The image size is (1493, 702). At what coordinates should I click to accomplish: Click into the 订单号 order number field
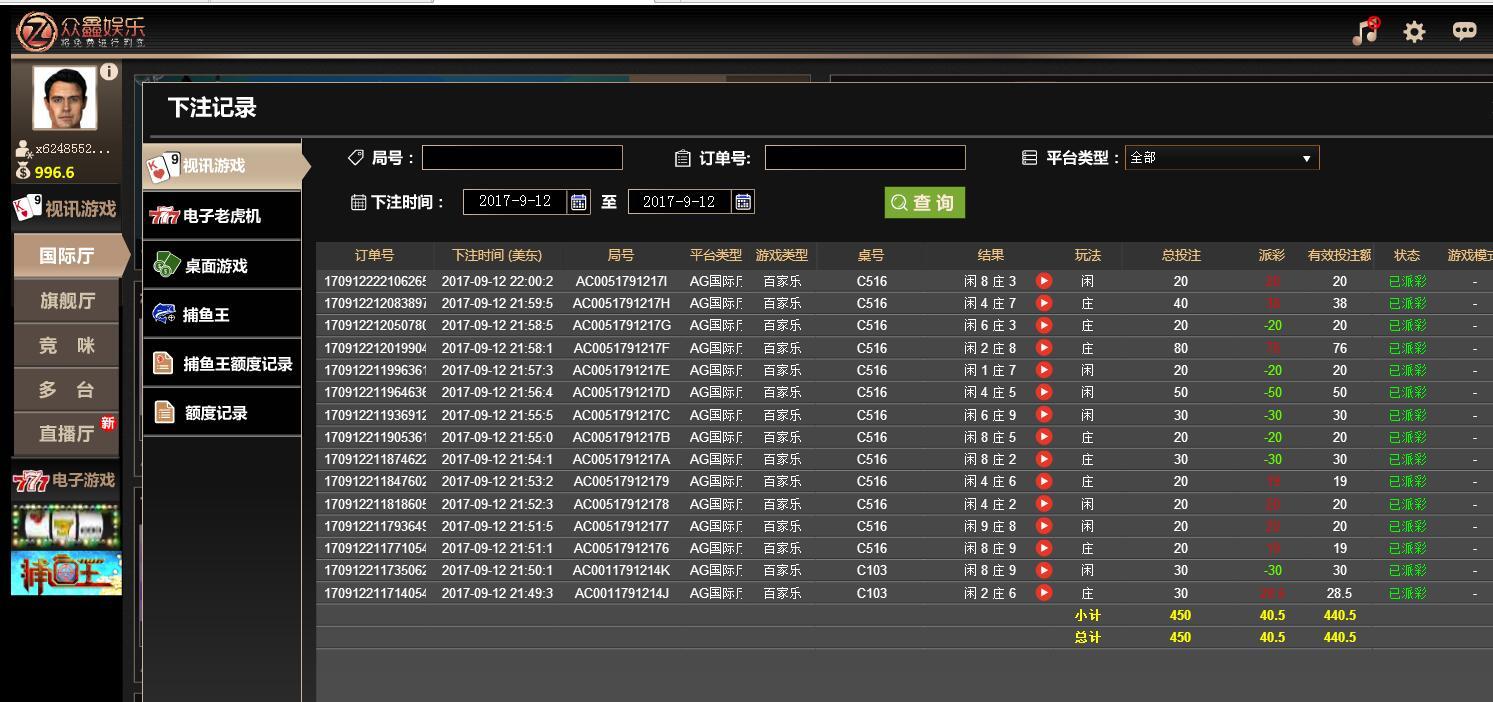[865, 158]
